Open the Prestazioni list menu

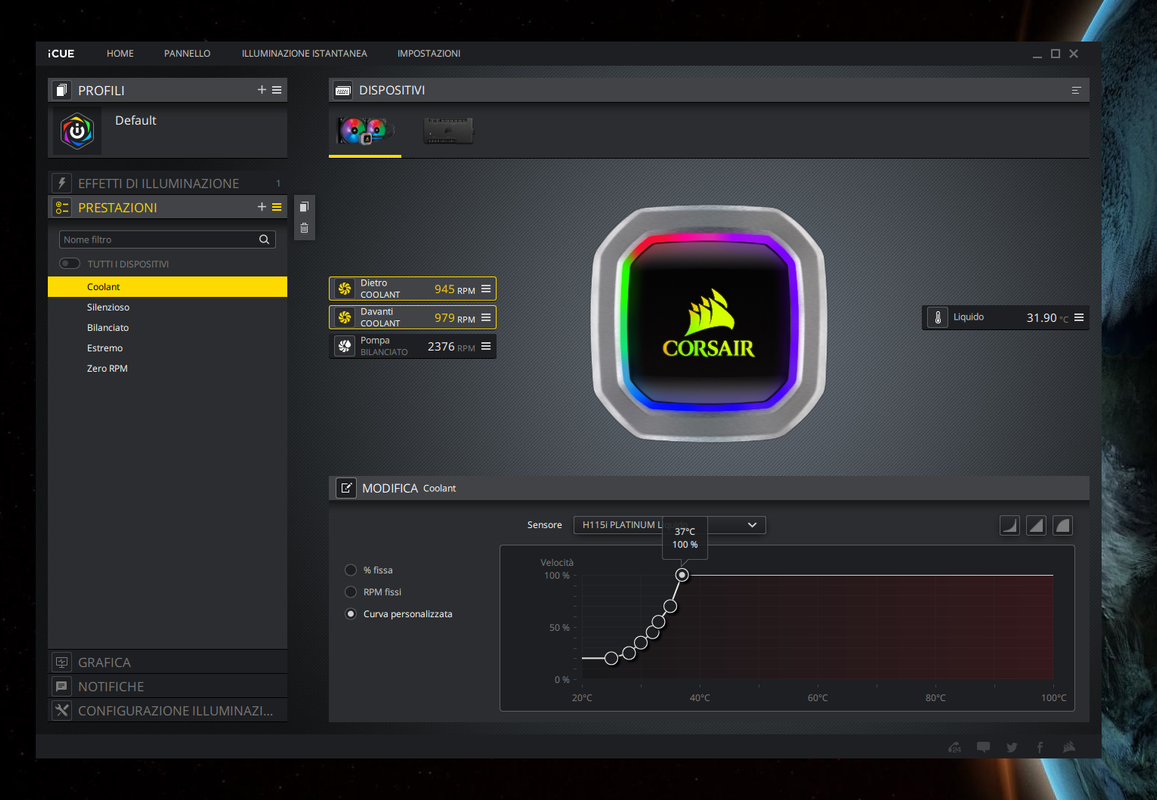coord(277,207)
